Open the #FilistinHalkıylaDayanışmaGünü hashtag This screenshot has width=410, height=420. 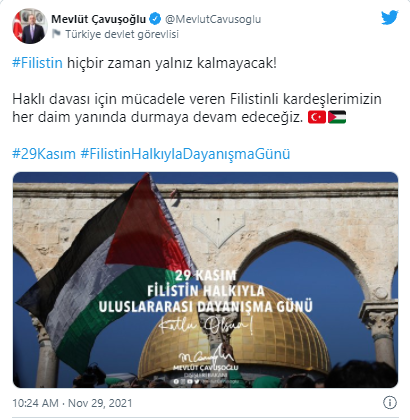point(185,154)
